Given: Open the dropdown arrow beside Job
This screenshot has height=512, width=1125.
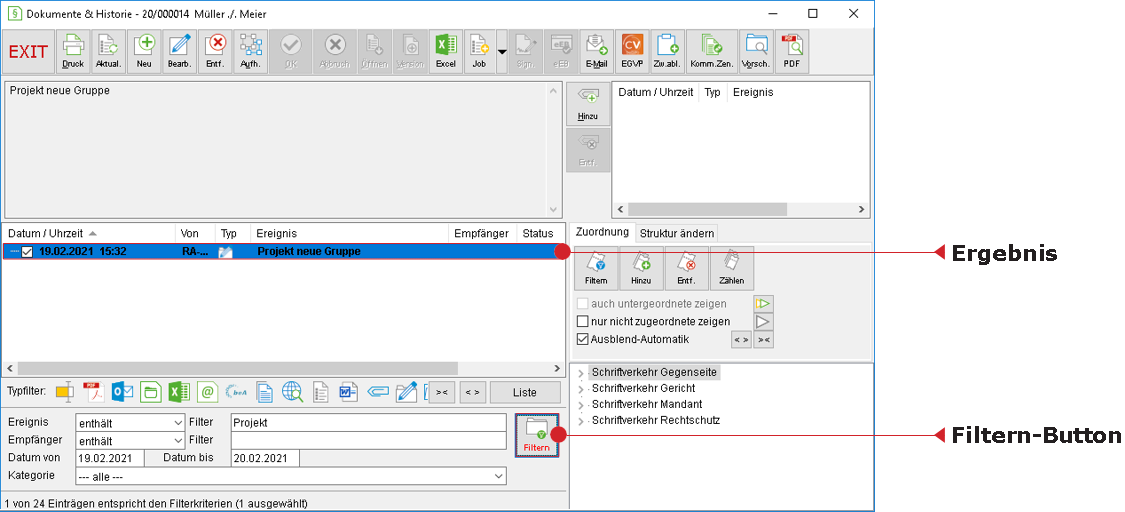Looking at the screenshot, I should (x=502, y=52).
